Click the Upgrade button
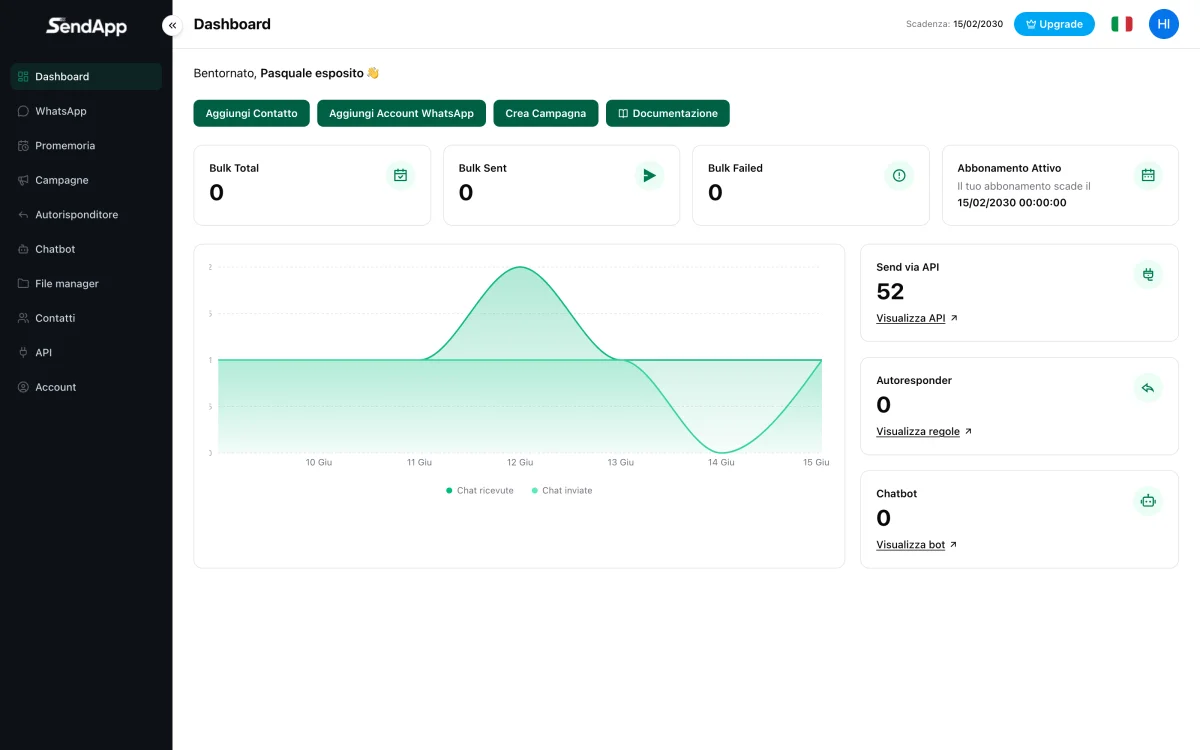Screen dimensions: 1200x750 tap(1054, 24)
